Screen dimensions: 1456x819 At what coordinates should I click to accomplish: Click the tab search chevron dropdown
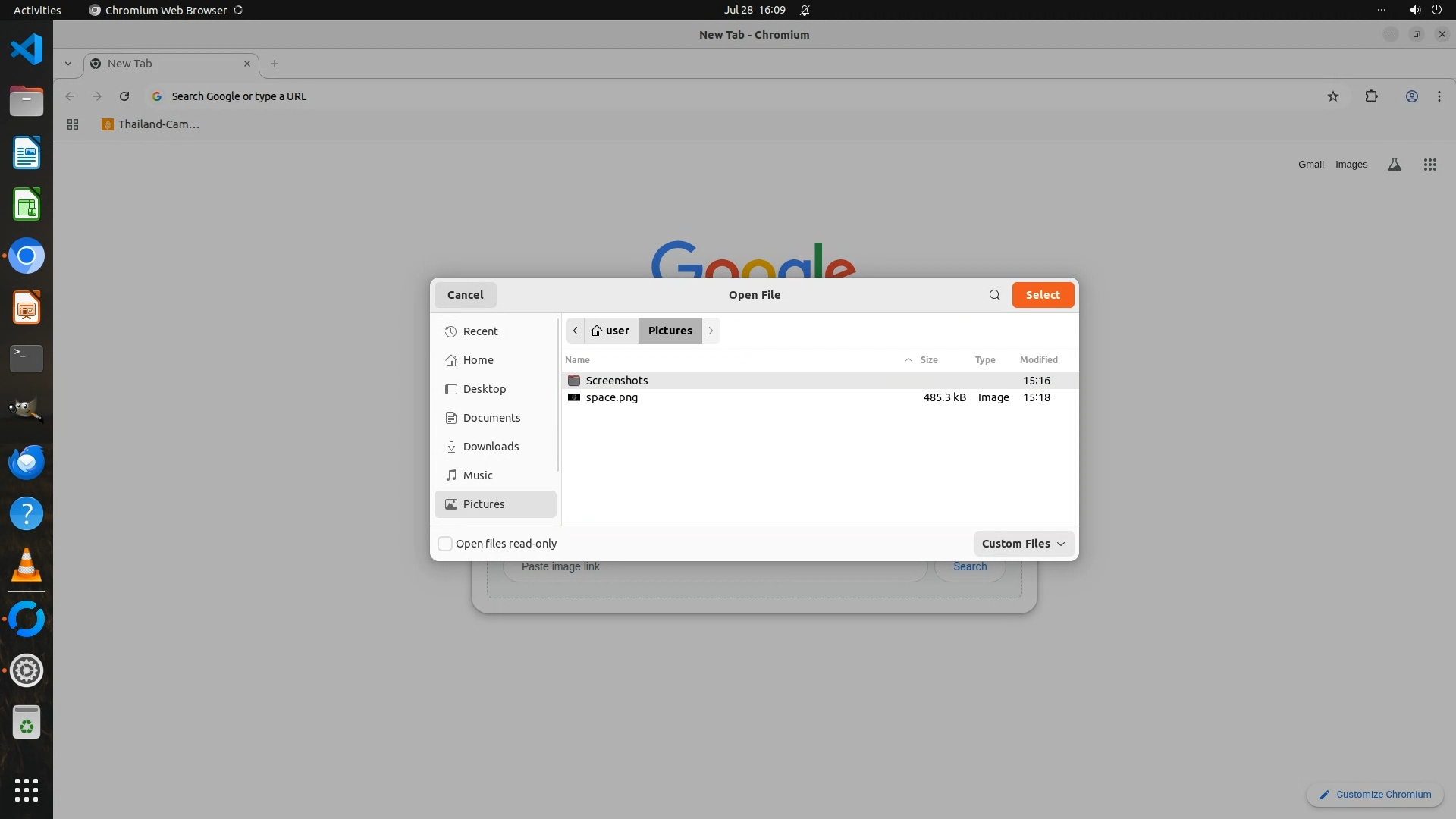[x=68, y=64]
